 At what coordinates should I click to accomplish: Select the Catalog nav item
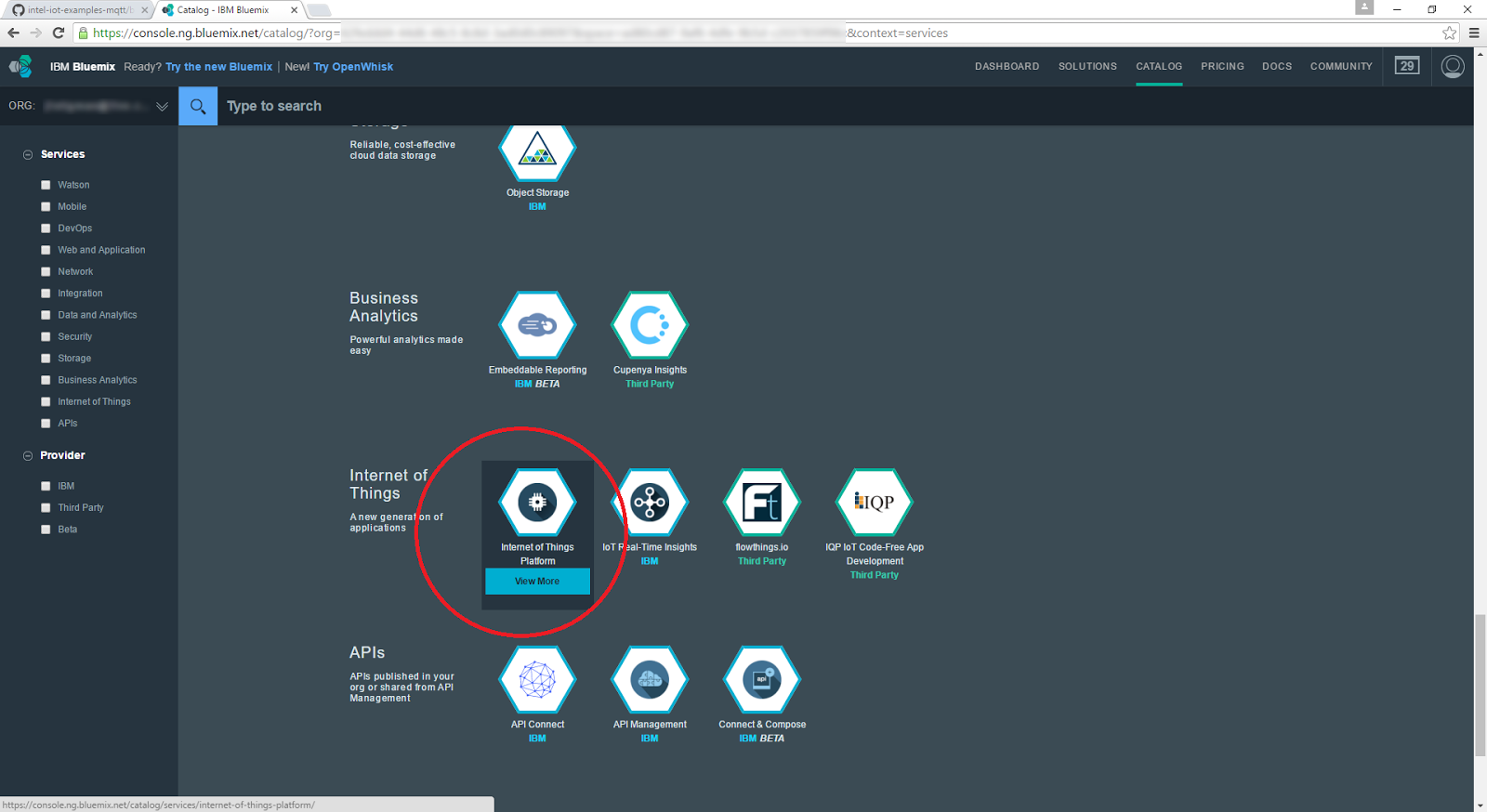click(x=1159, y=67)
